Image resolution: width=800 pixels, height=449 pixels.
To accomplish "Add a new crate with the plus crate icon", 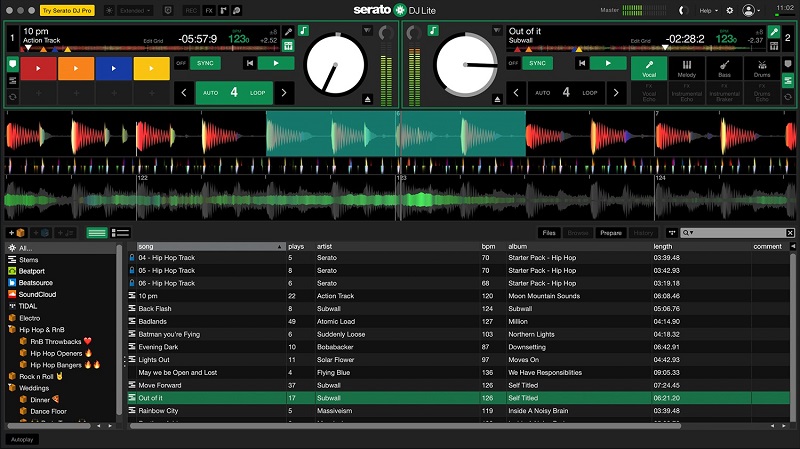I will point(16,233).
